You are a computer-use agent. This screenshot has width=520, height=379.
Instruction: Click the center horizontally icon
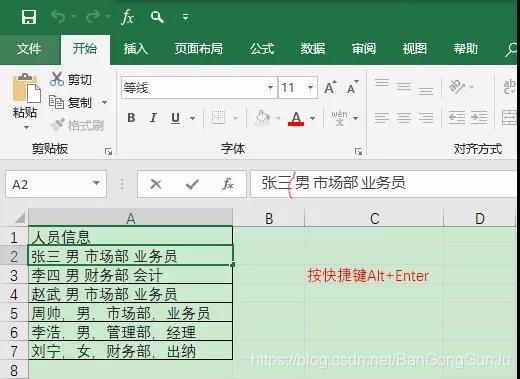404,118
